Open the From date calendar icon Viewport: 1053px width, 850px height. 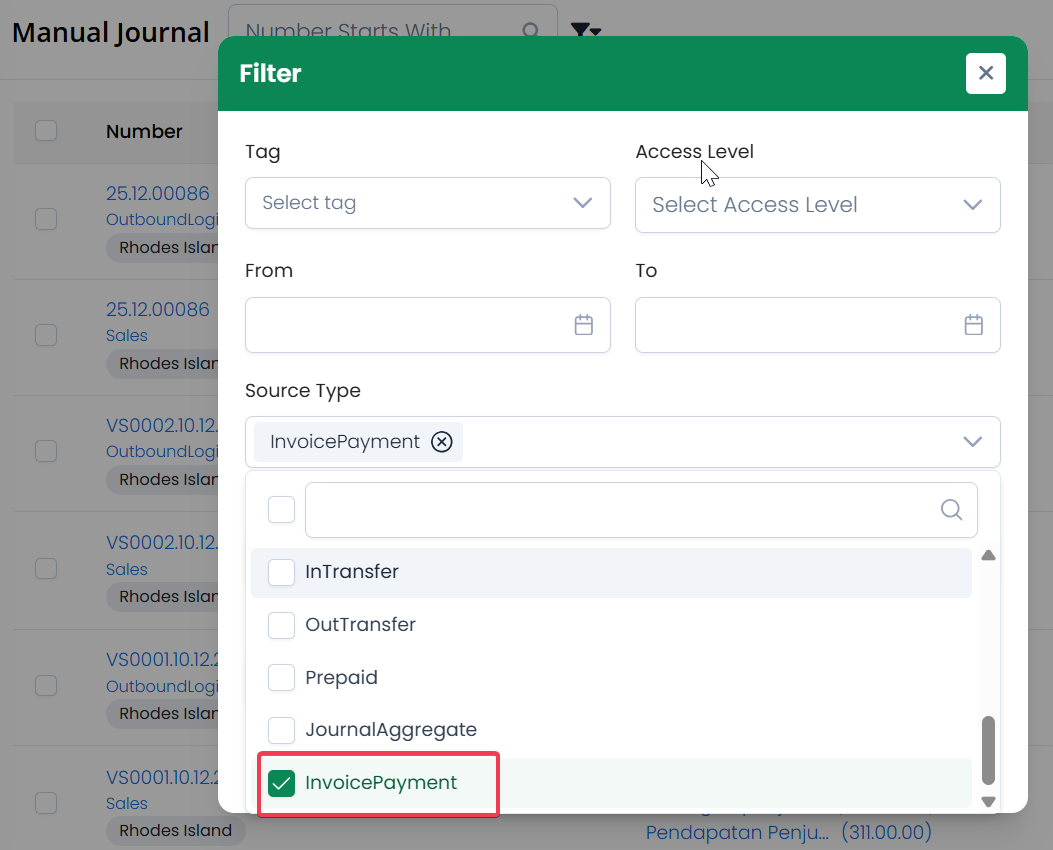(x=584, y=325)
